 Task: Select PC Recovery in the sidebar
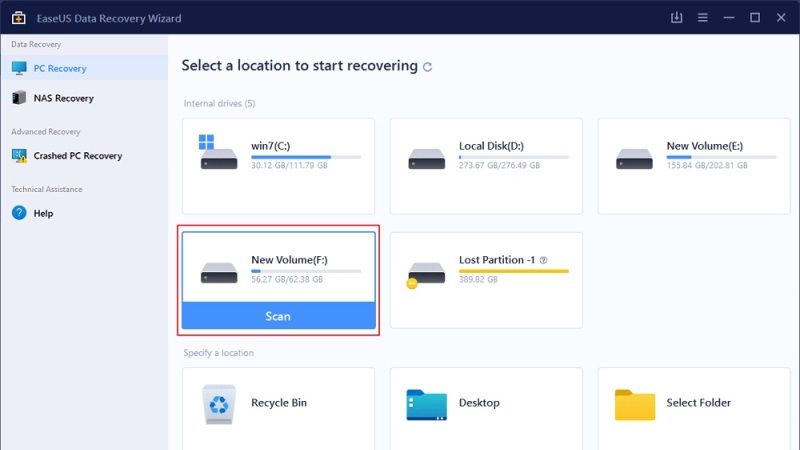[x=84, y=68]
